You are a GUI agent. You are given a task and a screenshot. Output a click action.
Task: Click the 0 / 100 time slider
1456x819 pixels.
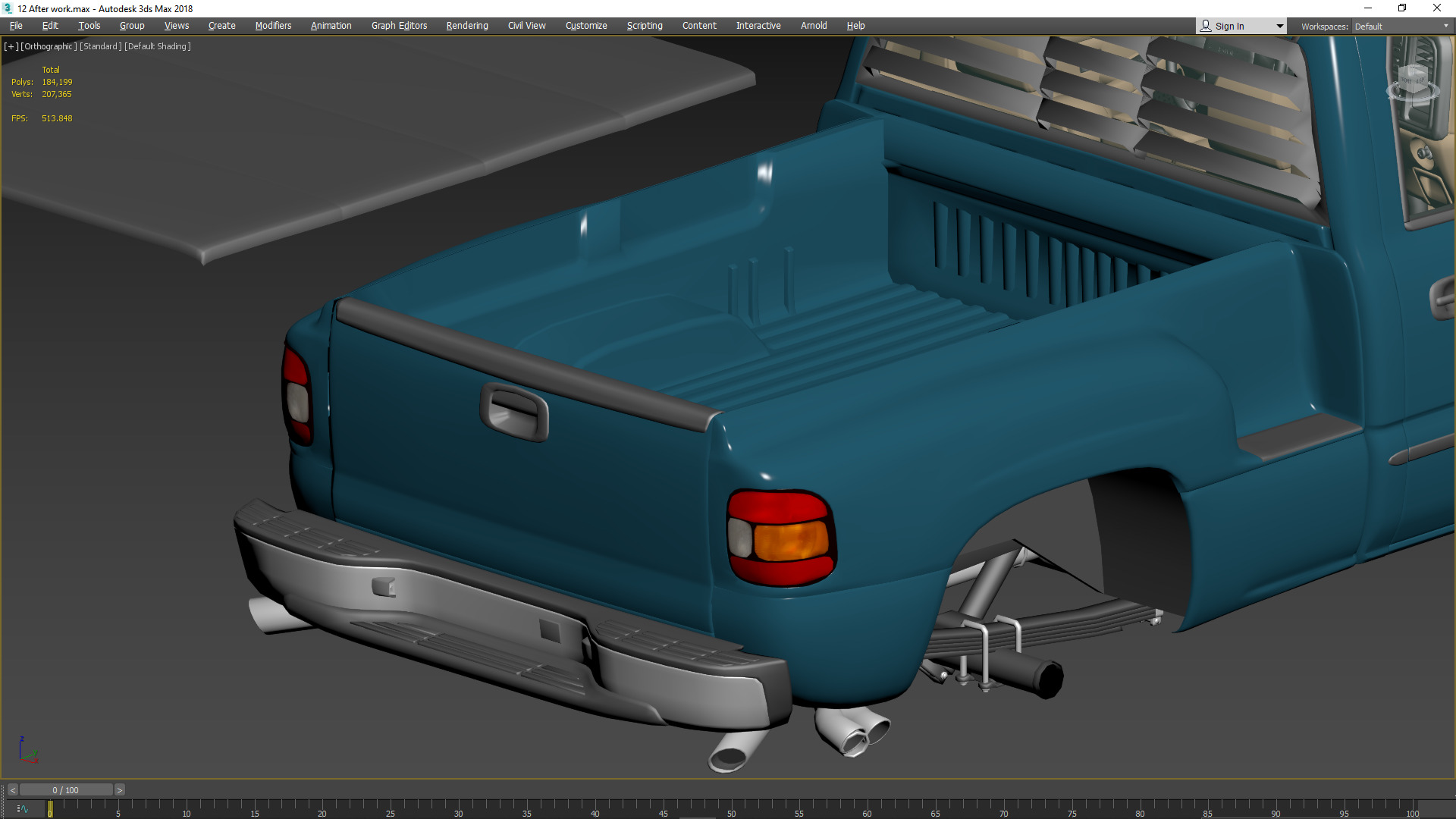pyautogui.click(x=66, y=790)
